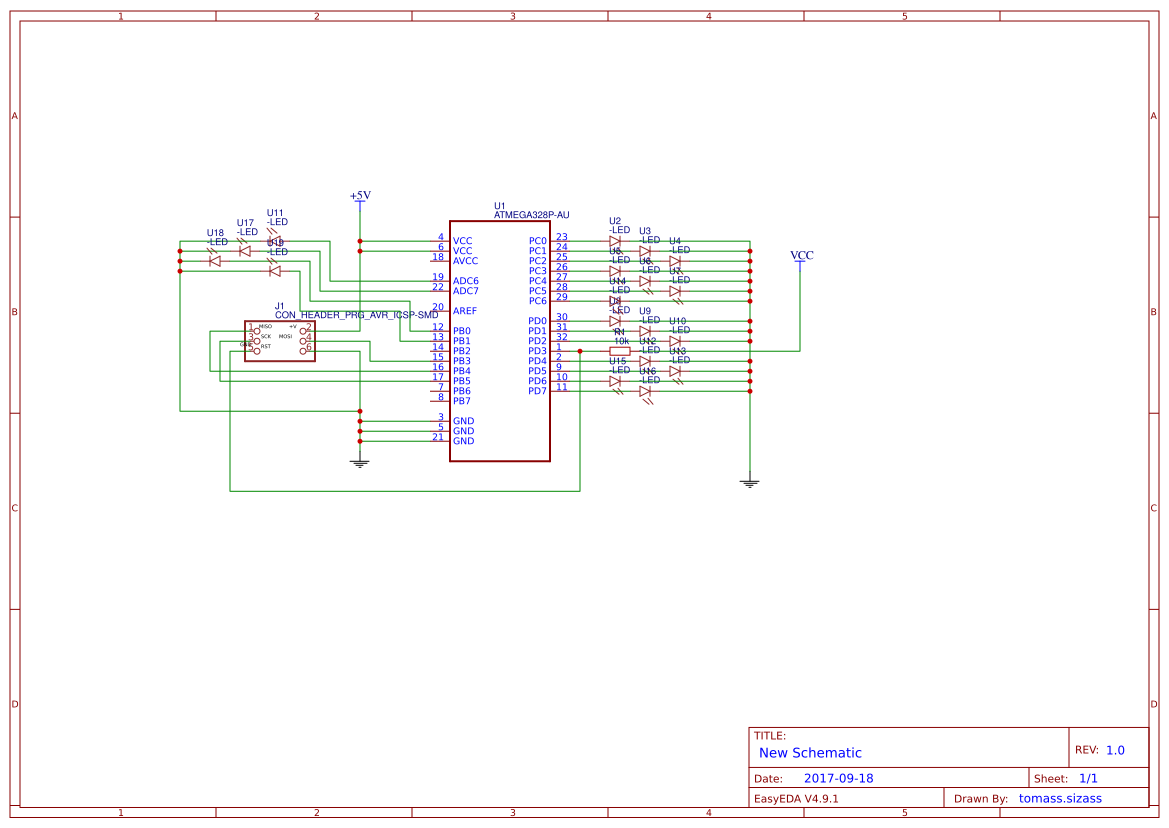Click the U17 designator label

[245, 223]
